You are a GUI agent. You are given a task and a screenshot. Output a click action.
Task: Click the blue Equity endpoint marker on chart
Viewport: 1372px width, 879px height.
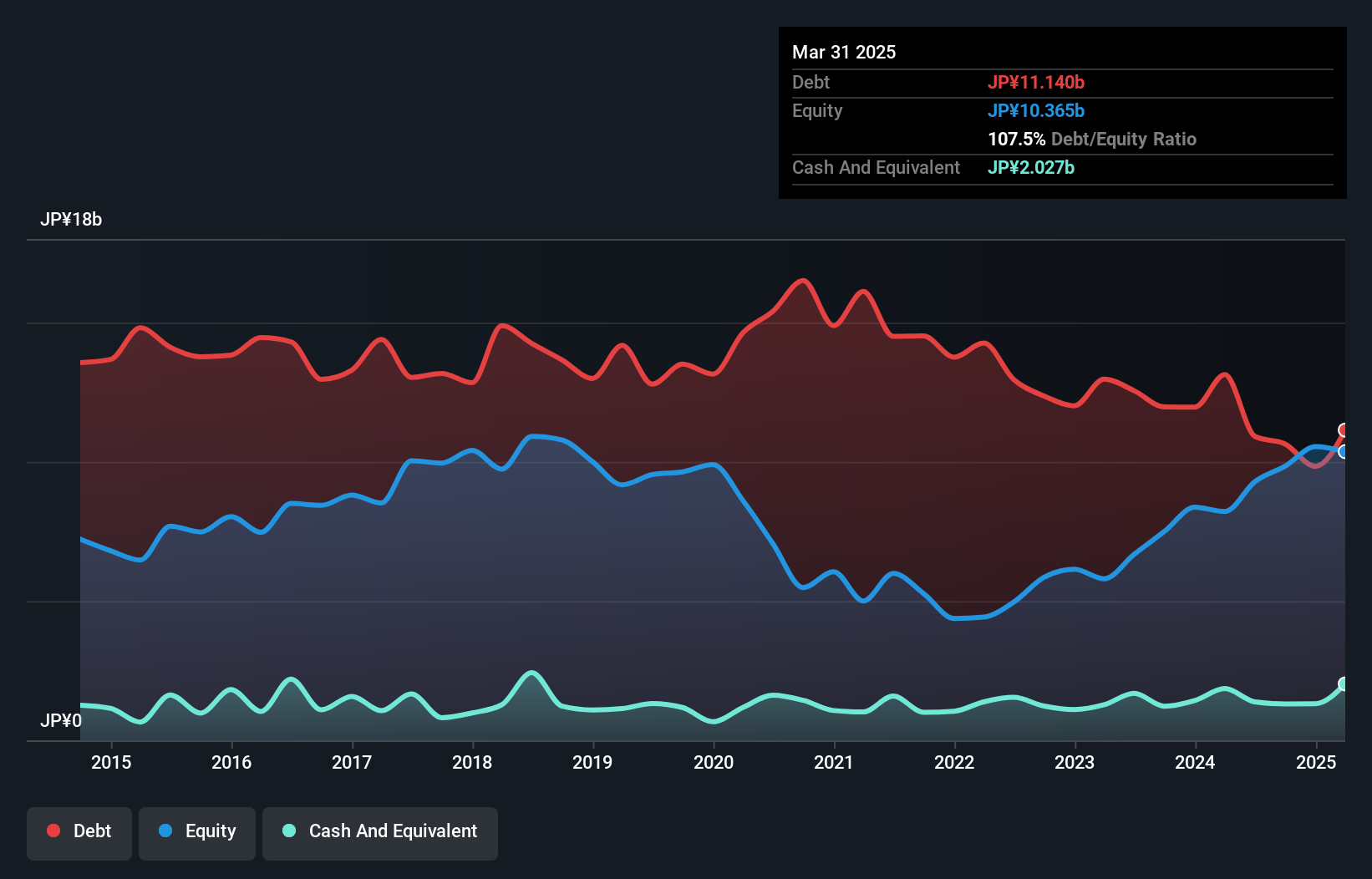tap(1344, 451)
